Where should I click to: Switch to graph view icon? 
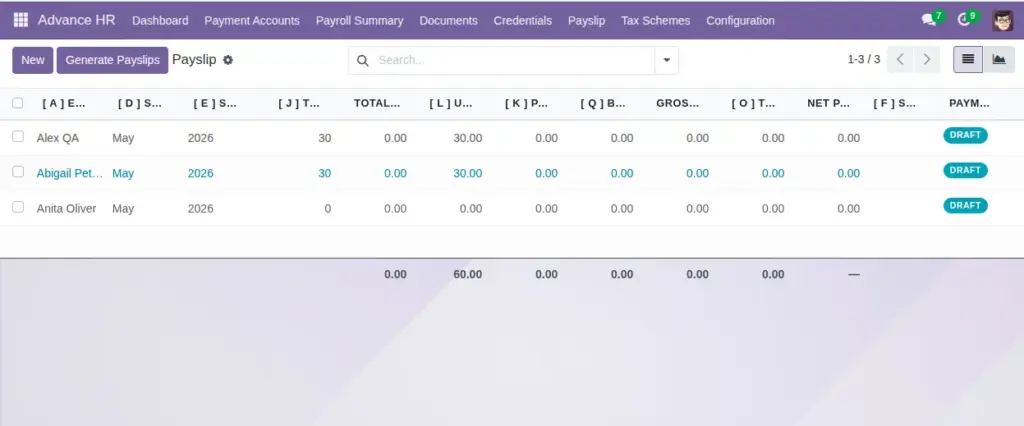[999, 59]
